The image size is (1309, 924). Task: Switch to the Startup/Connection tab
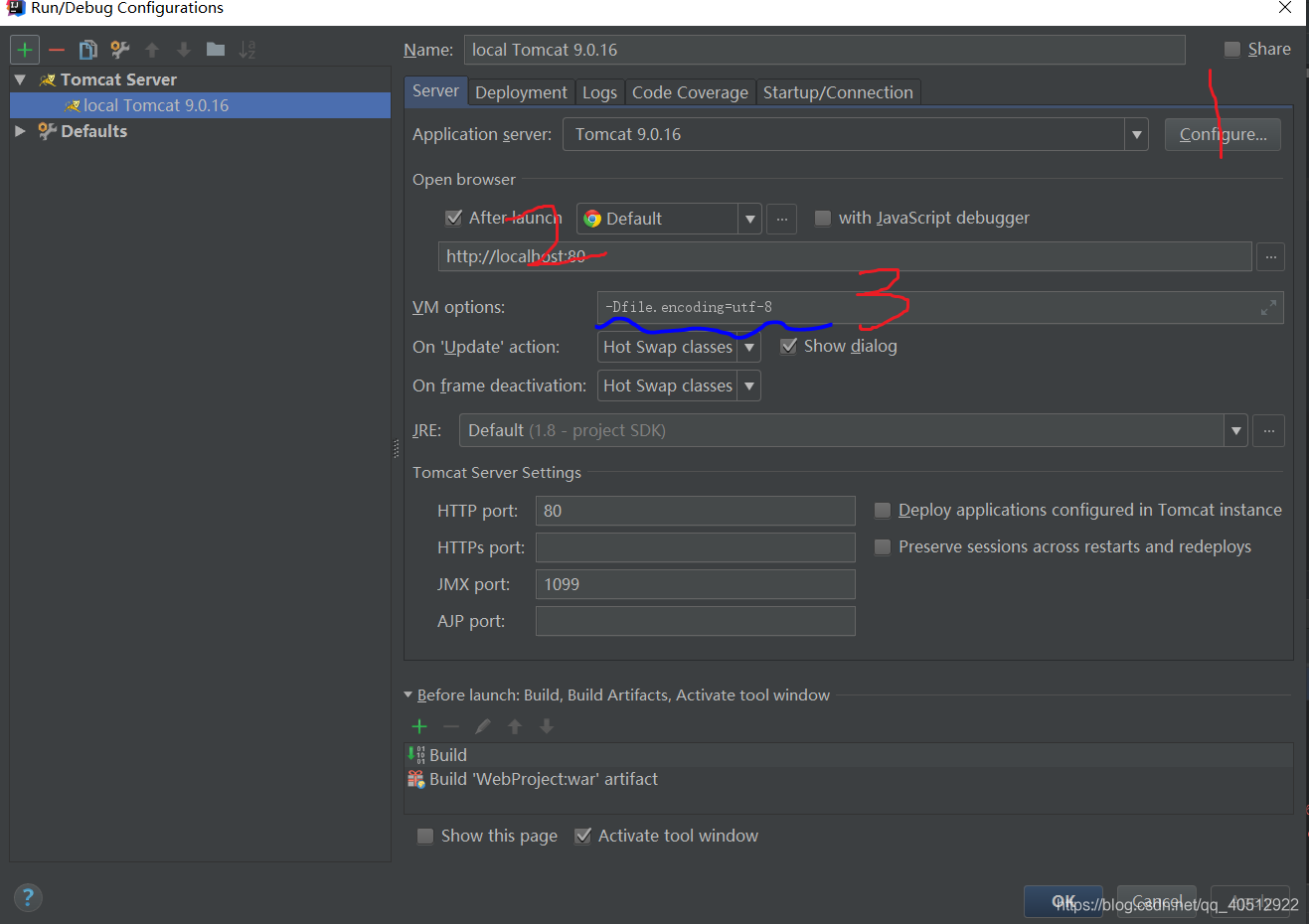pyautogui.click(x=838, y=92)
